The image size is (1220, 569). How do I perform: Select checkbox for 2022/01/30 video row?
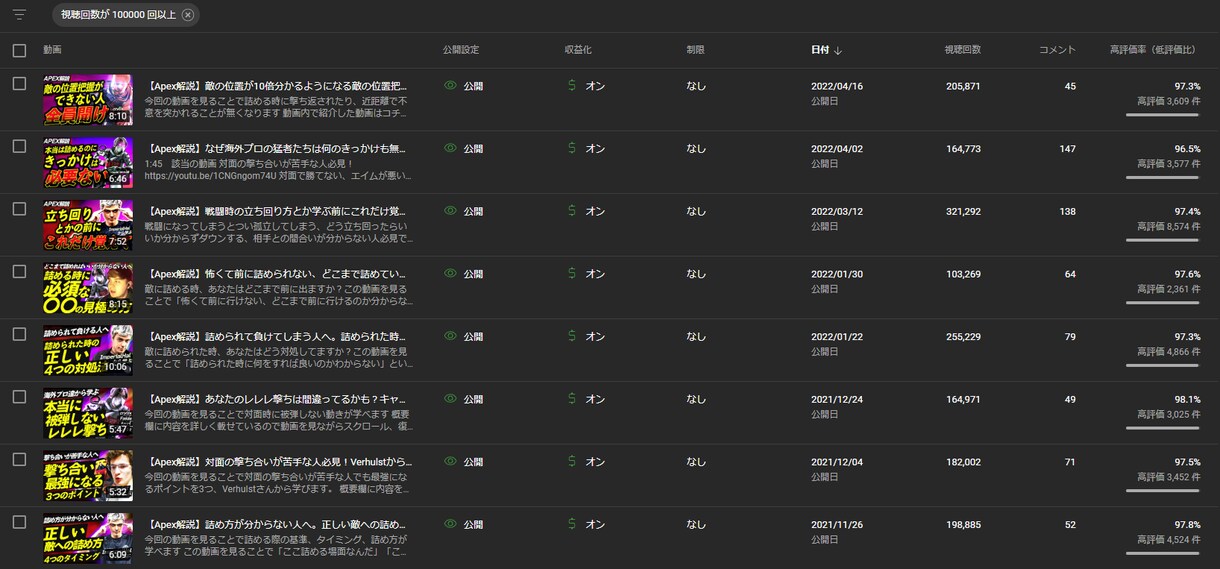tap(19, 271)
